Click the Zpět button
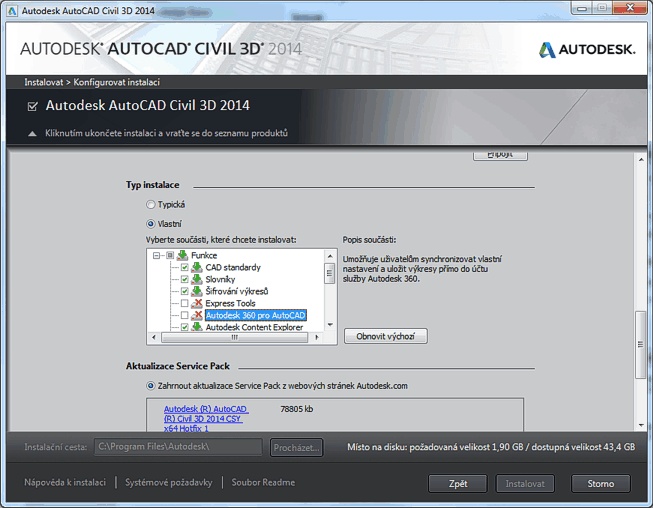Screen dimensions: 653x508 tap(458, 484)
